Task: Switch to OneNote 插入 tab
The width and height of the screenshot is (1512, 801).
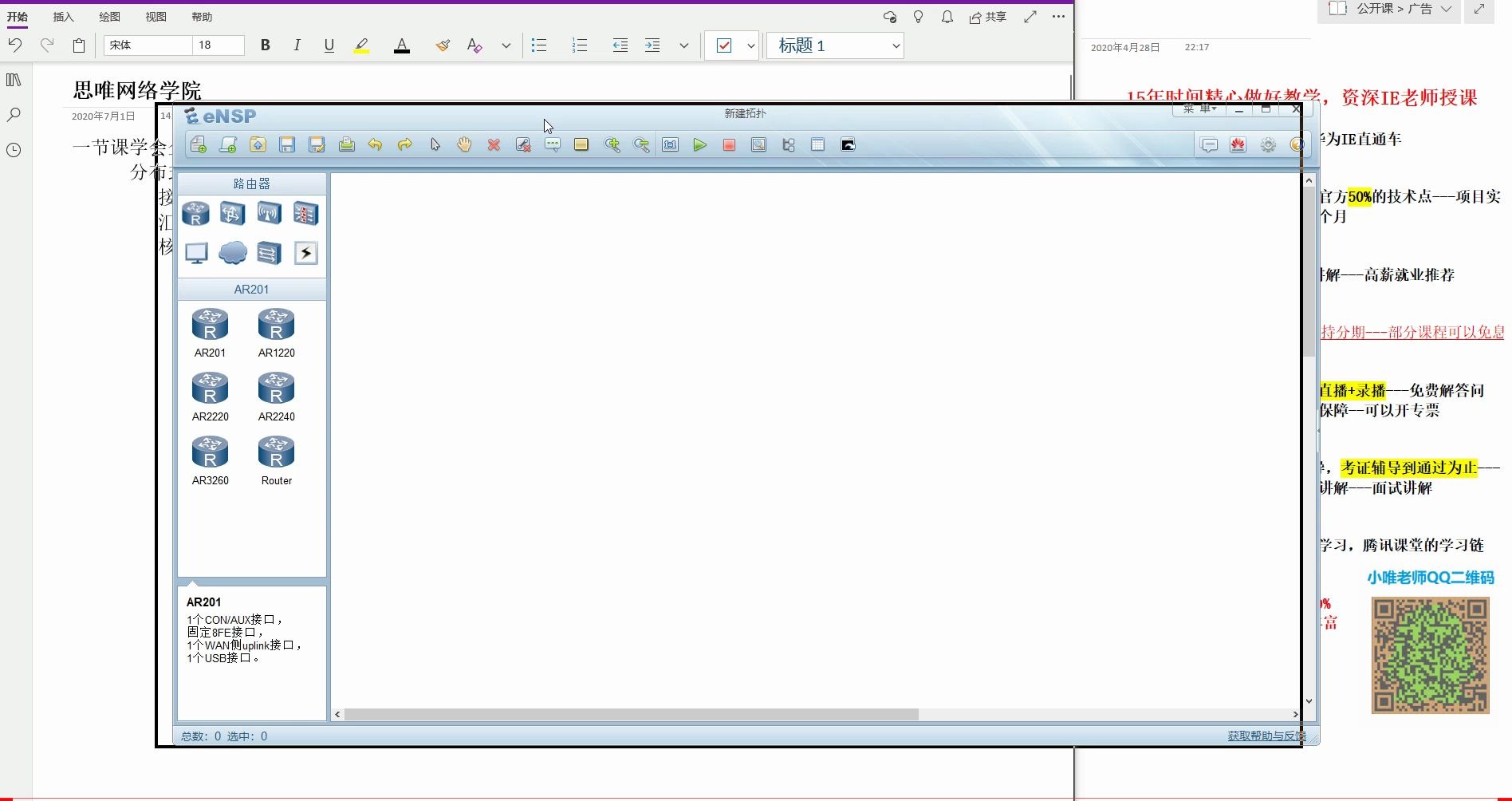Action: coord(63,17)
